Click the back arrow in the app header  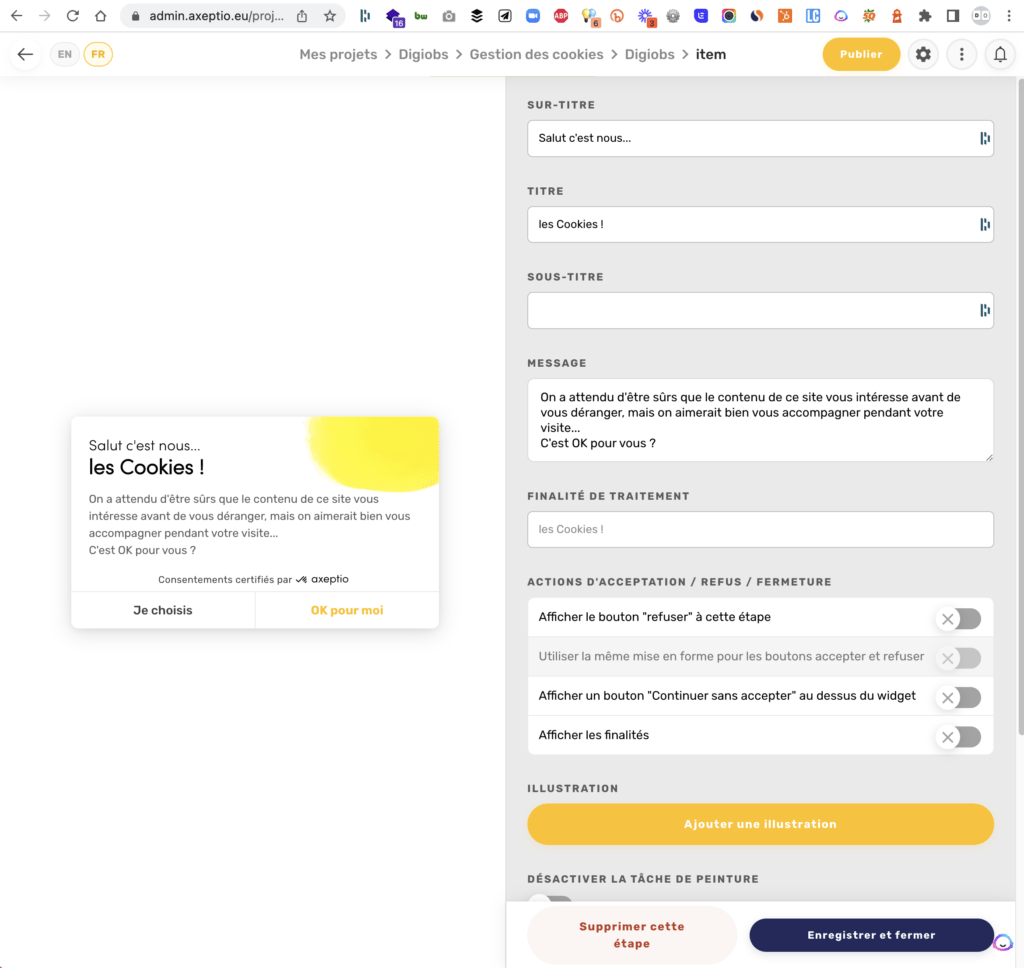(25, 54)
